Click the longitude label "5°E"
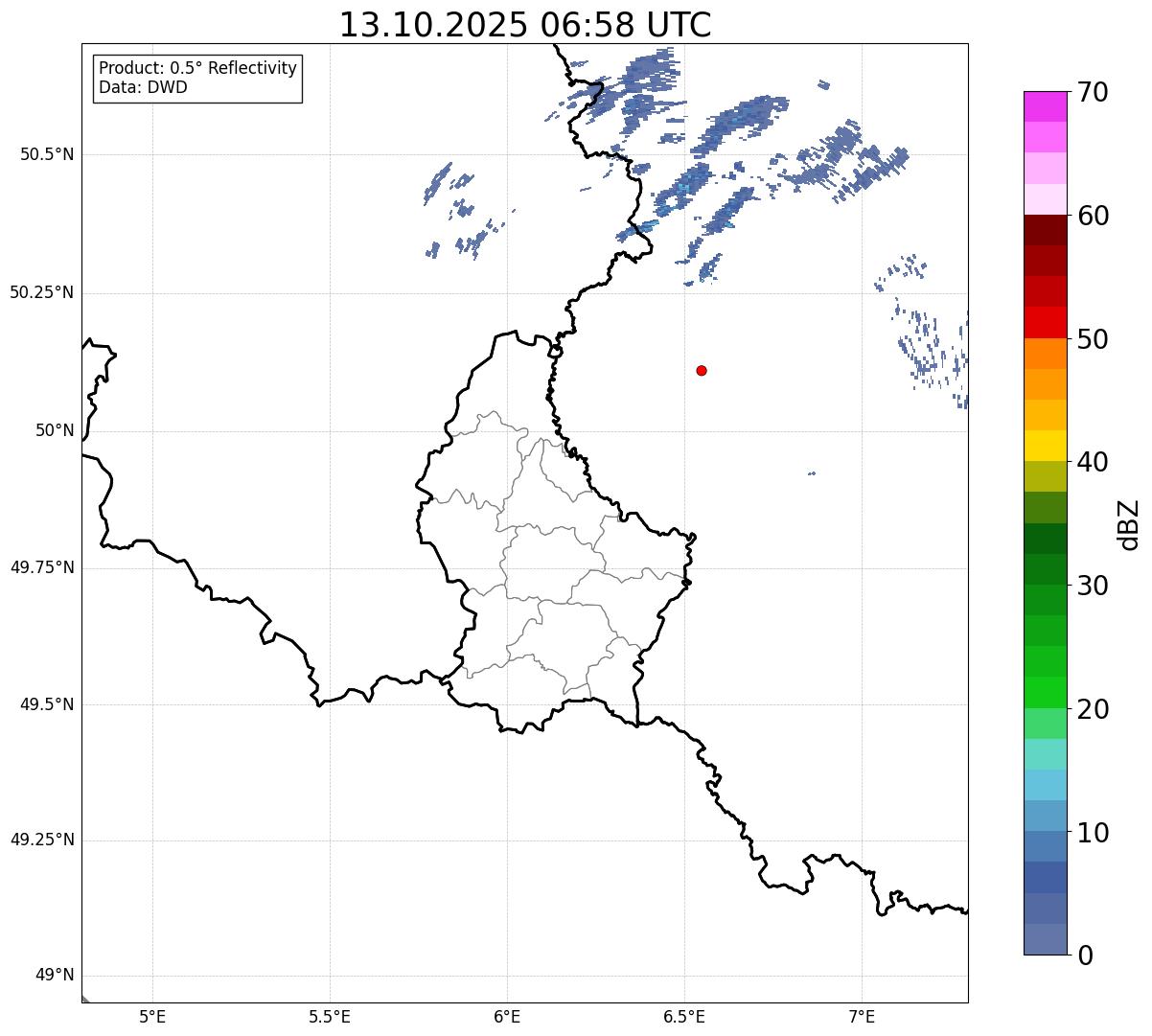 pos(152,1016)
